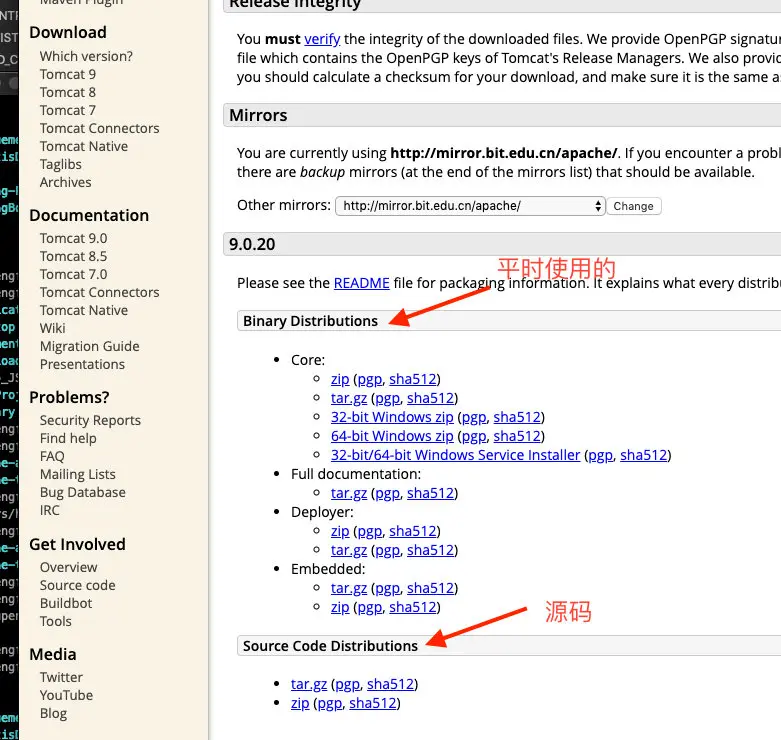The image size is (781, 740).
Task: Download Source Code tar.gz
Action: tap(309, 684)
